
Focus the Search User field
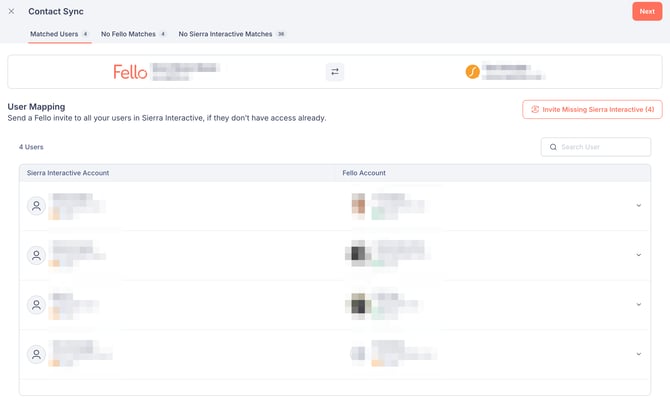(596, 147)
